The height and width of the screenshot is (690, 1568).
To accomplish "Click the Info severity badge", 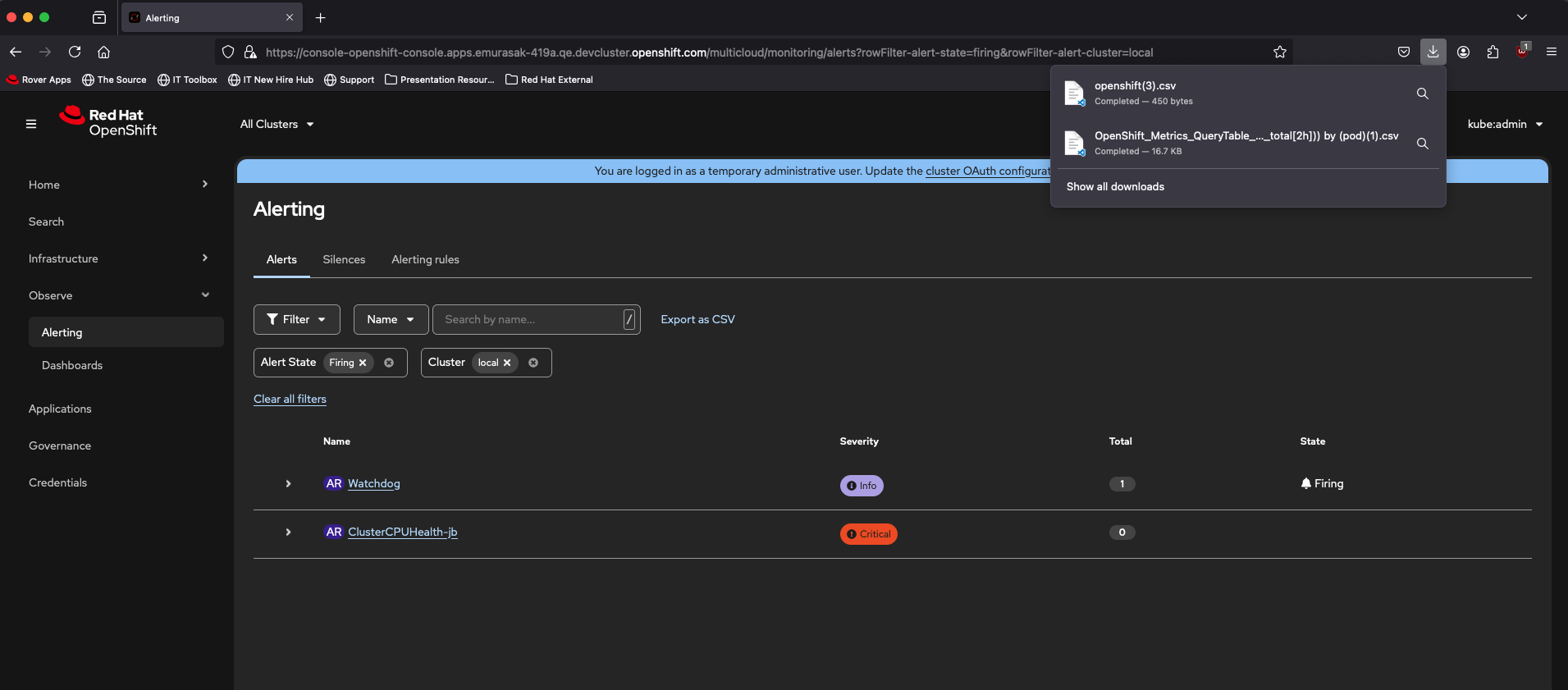I will [x=862, y=486].
